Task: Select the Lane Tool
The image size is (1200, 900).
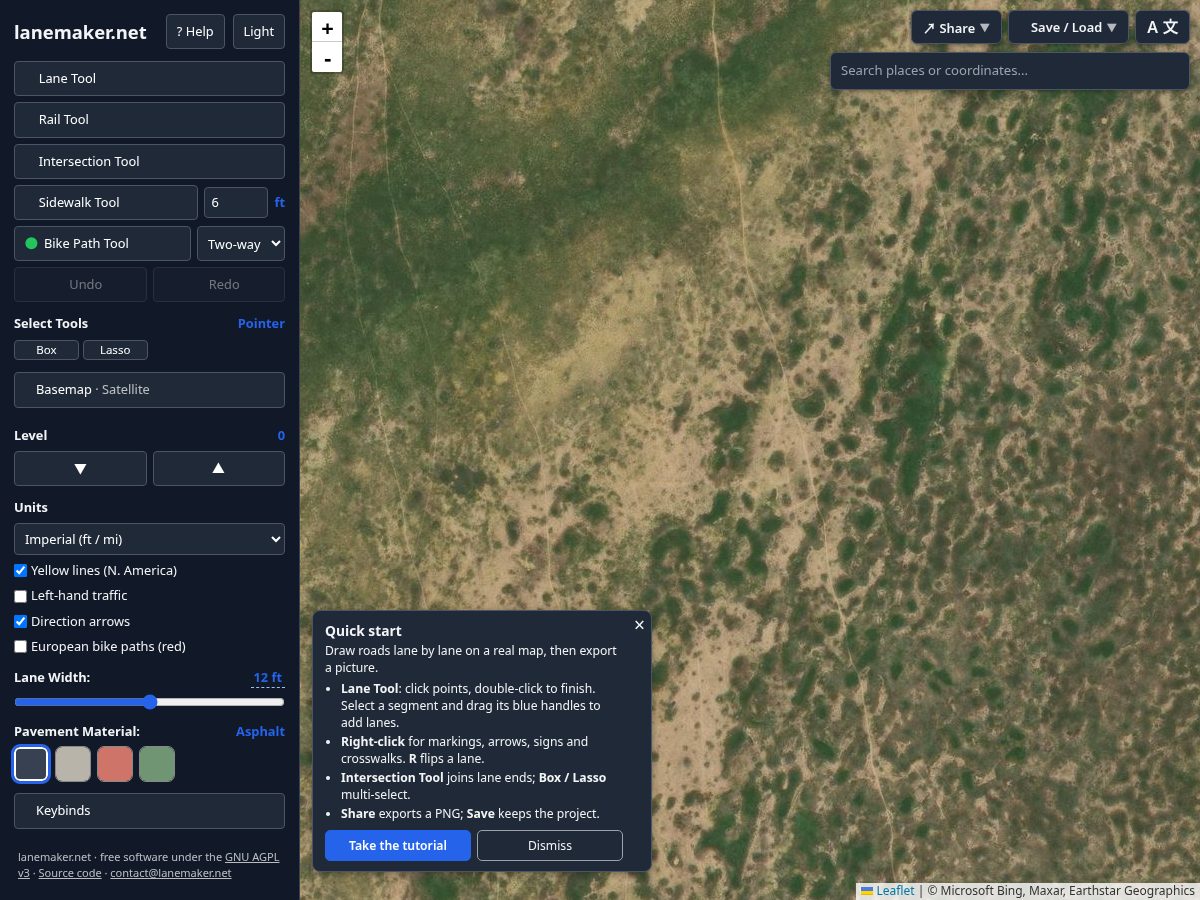Action: 149,78
